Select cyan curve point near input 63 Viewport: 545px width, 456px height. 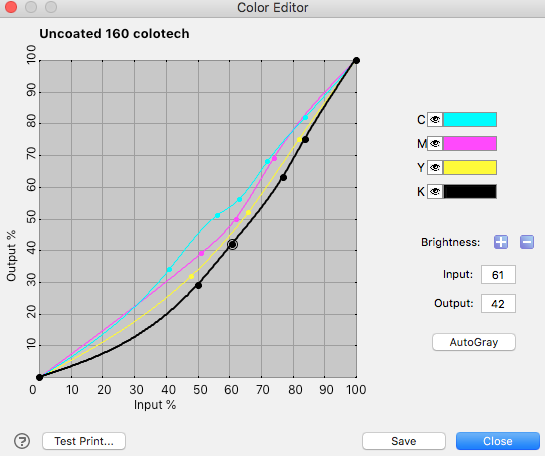point(239,200)
